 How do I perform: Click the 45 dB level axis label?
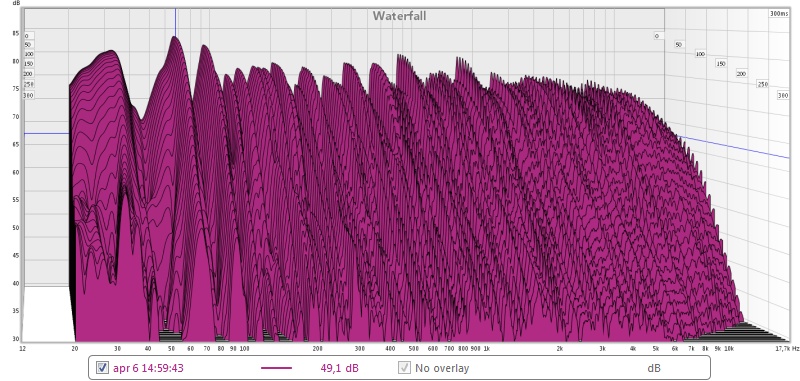[x=16, y=256]
